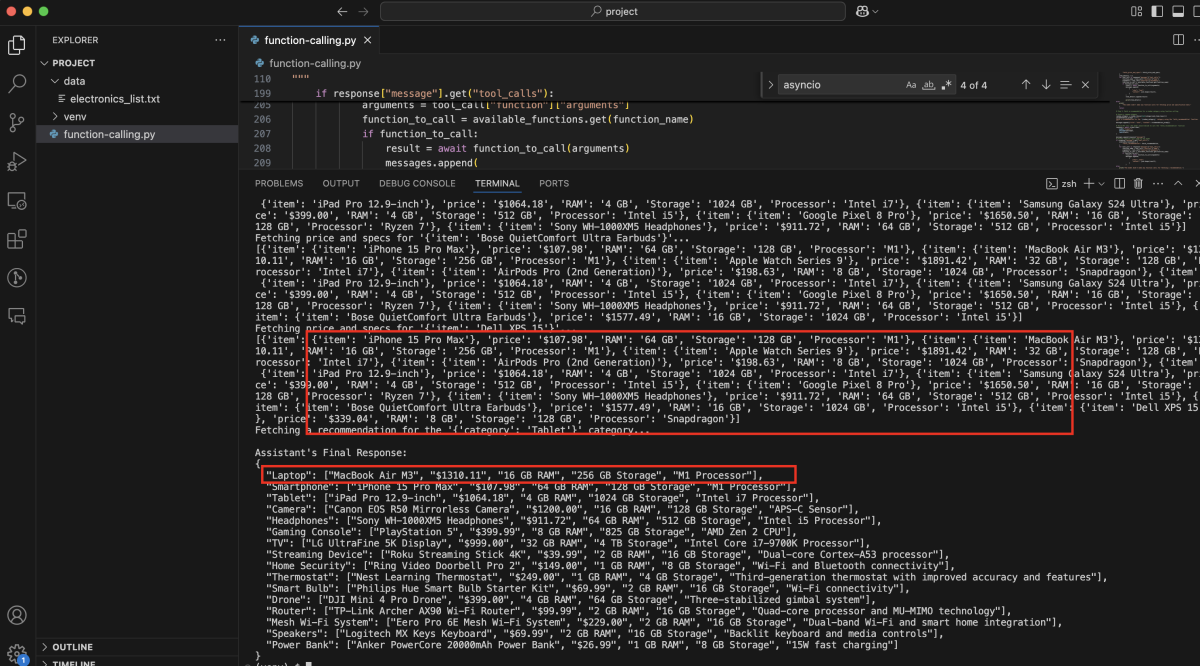The image size is (1200, 666).
Task: Split the editor to the right
Action: [1178, 40]
